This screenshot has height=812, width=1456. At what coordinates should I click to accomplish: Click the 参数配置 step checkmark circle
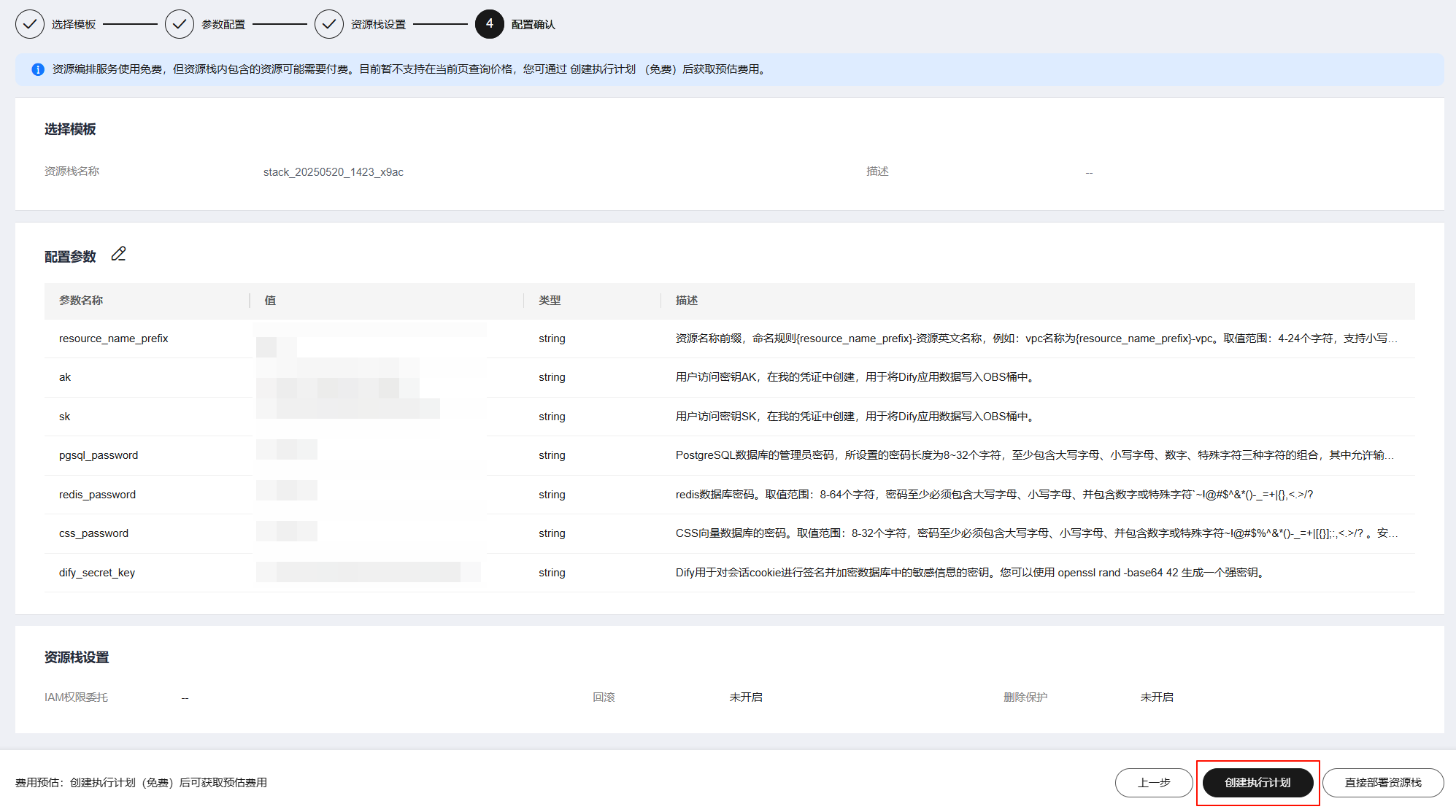pyautogui.click(x=180, y=24)
